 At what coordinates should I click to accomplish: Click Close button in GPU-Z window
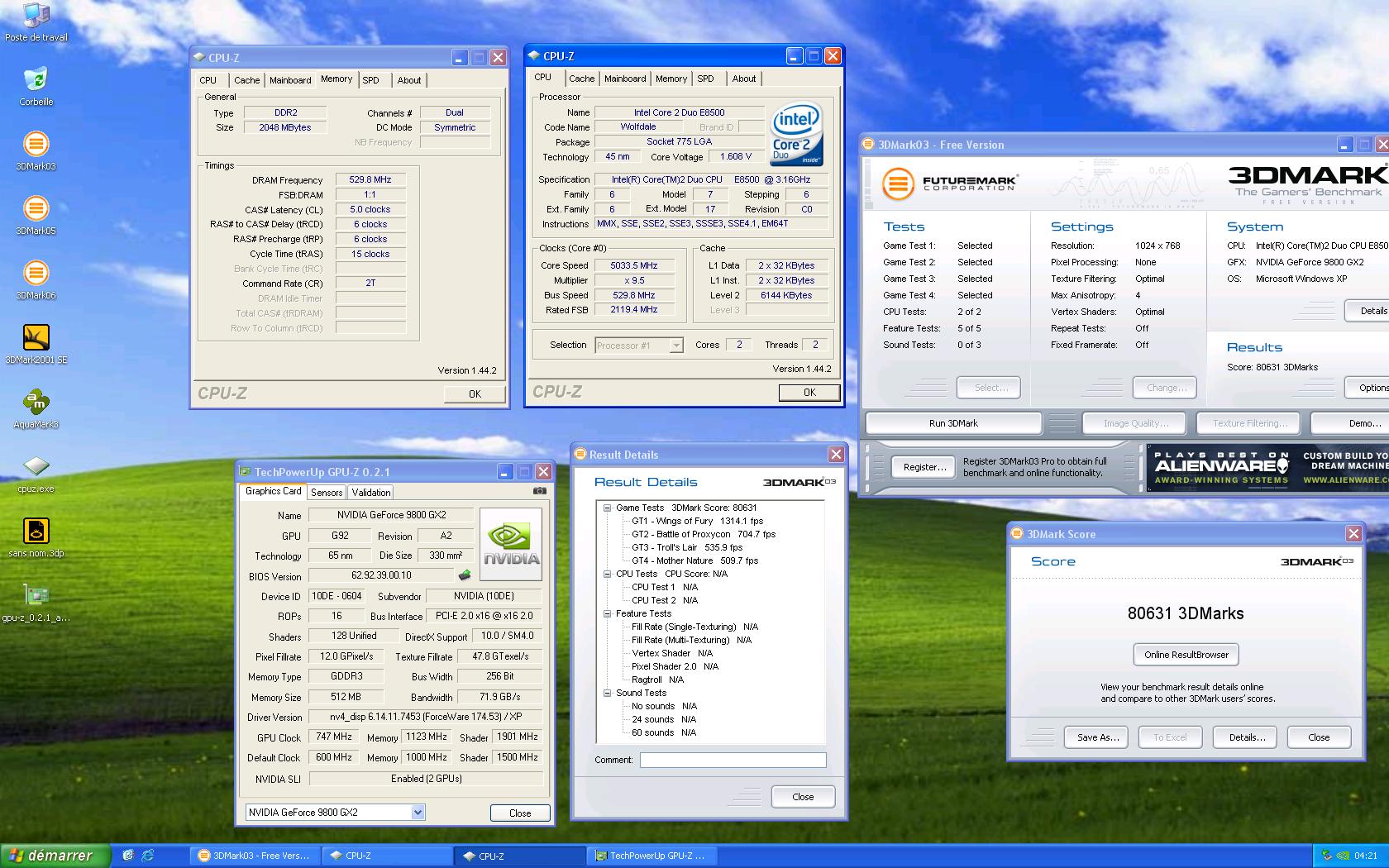(520, 813)
